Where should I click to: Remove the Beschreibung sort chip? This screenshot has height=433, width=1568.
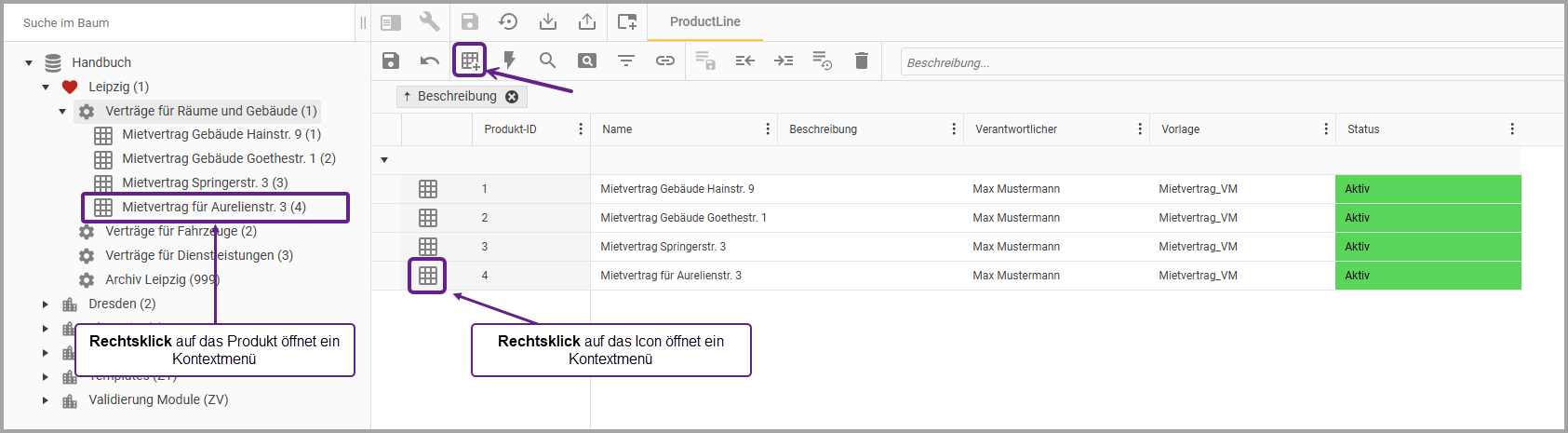click(512, 97)
